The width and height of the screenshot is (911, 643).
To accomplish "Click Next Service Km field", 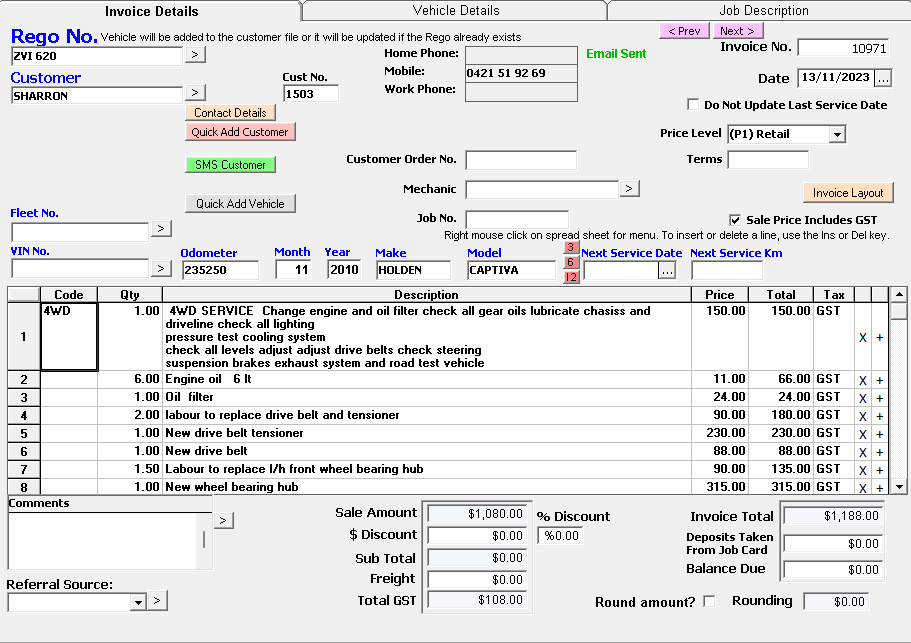I will 727,270.
